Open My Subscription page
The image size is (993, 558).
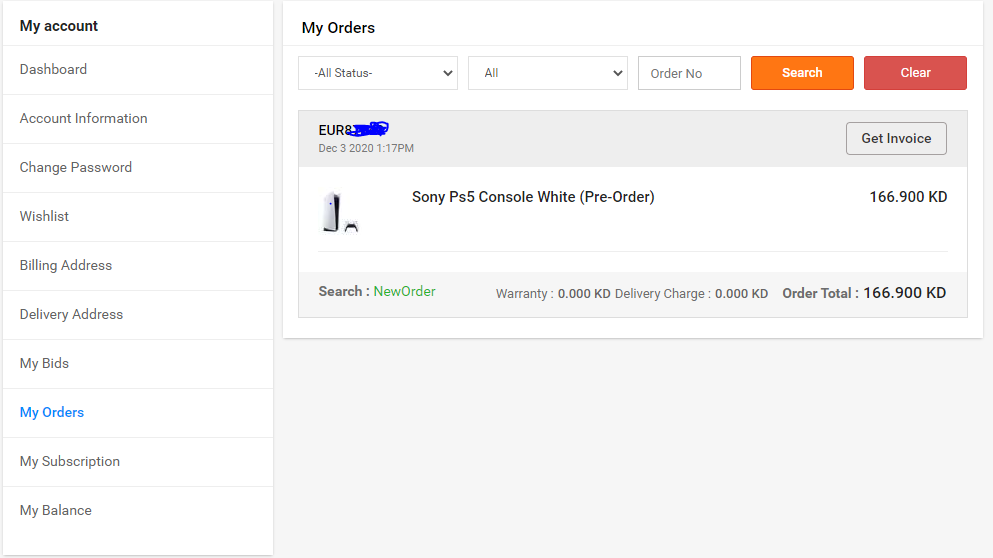(70, 461)
